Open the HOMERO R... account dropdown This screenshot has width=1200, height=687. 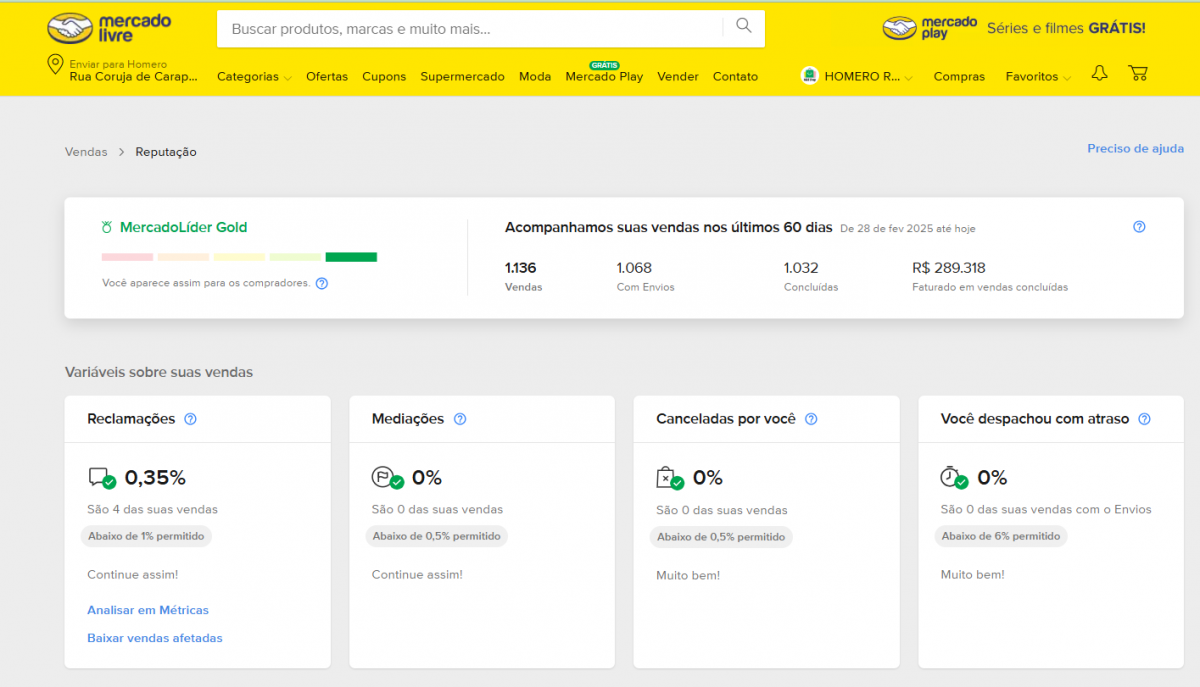point(868,77)
